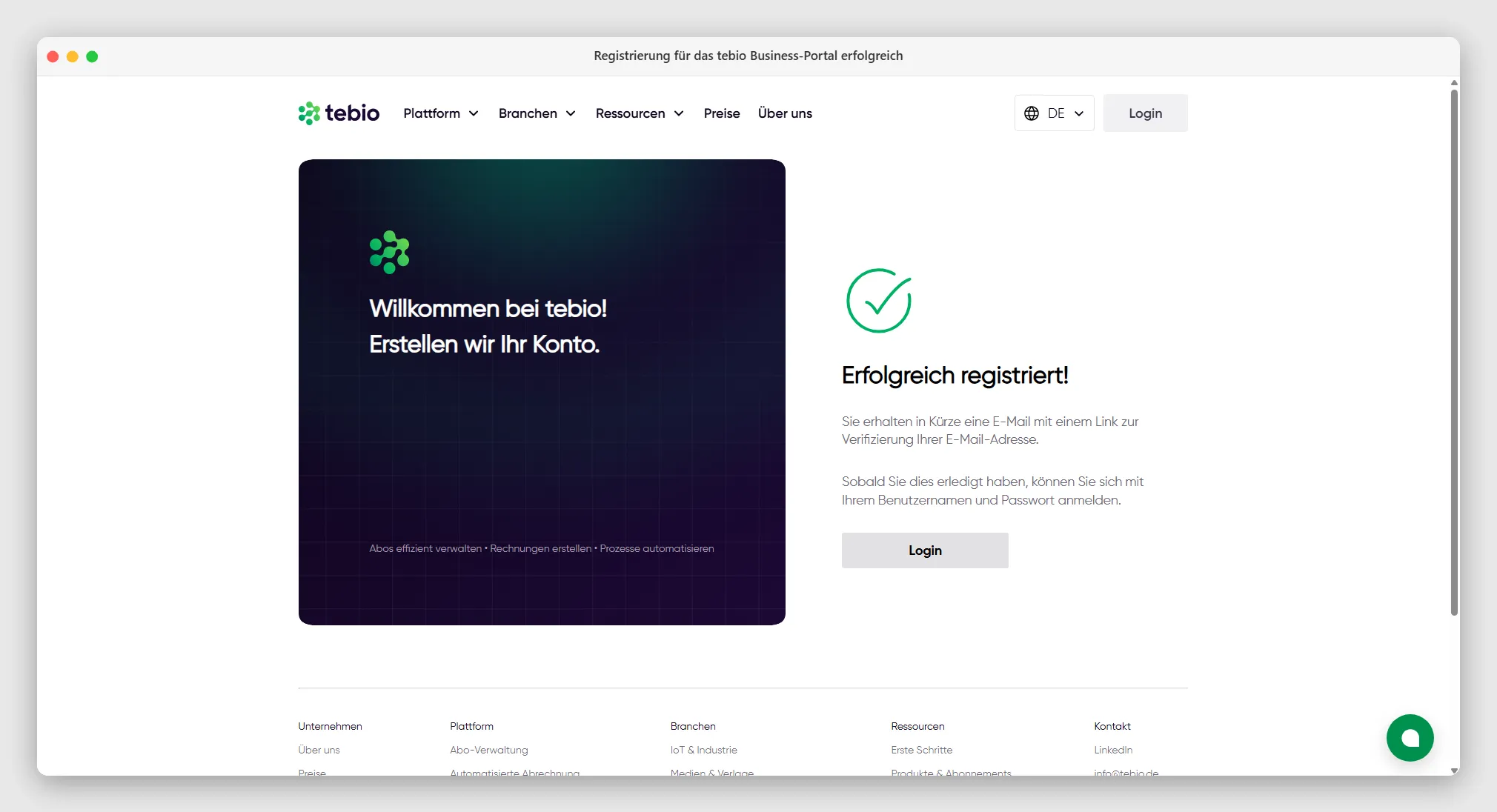This screenshot has width=1497, height=812.
Task: Expand the Ressourcen menu
Action: [x=640, y=113]
